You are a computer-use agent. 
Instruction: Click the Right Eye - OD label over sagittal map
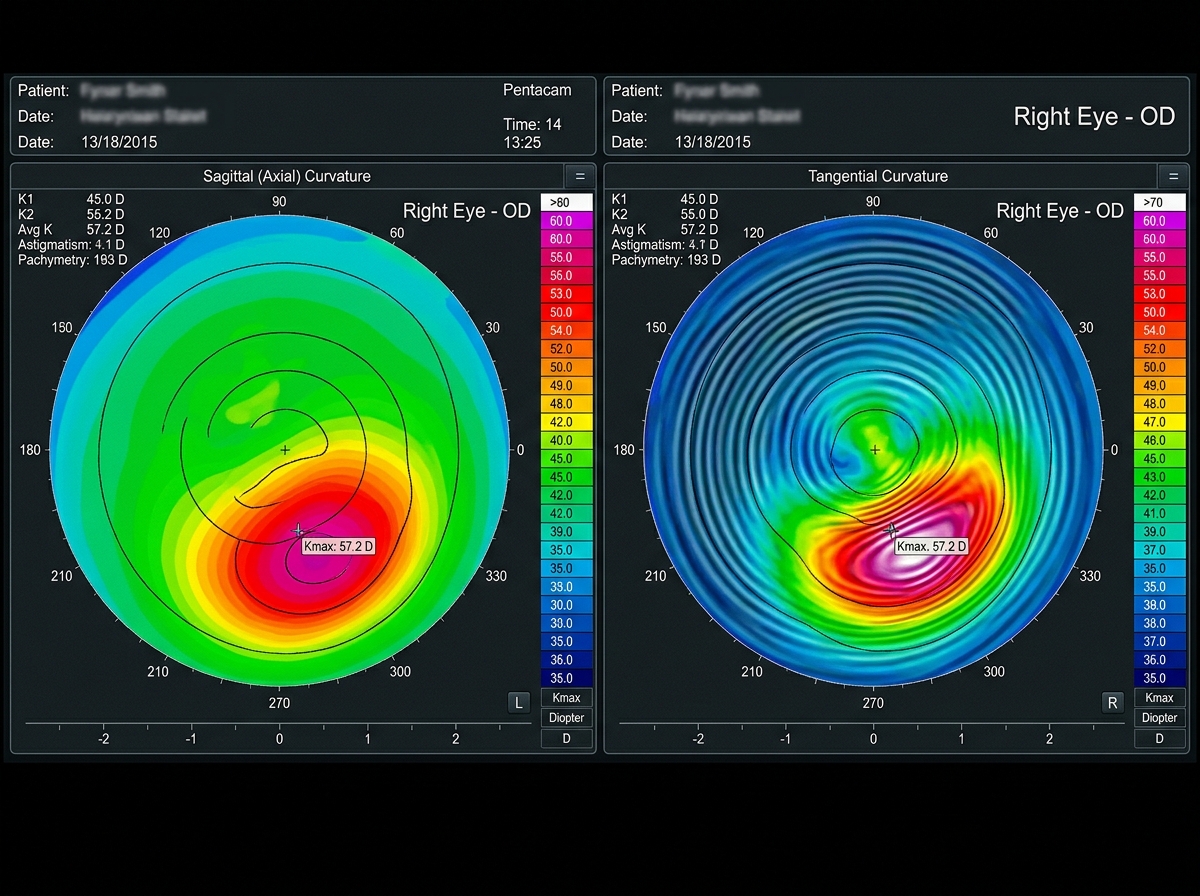[467, 211]
